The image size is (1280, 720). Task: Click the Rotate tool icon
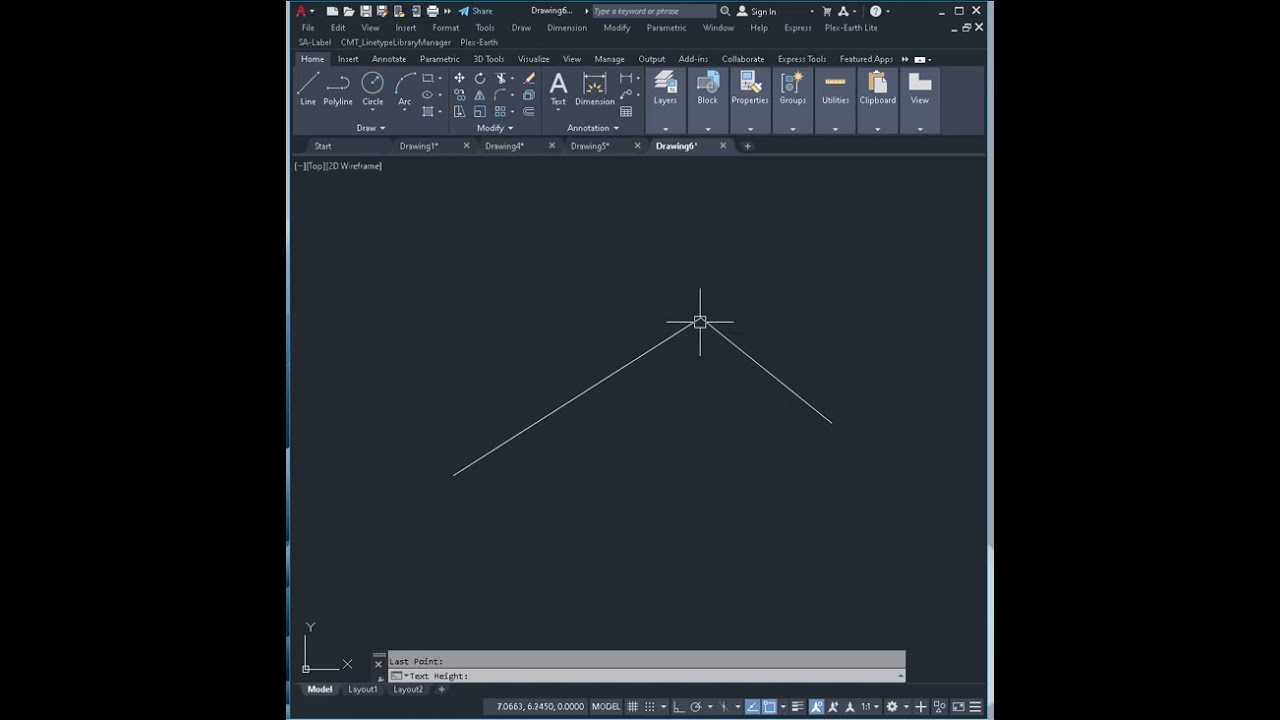[480, 78]
